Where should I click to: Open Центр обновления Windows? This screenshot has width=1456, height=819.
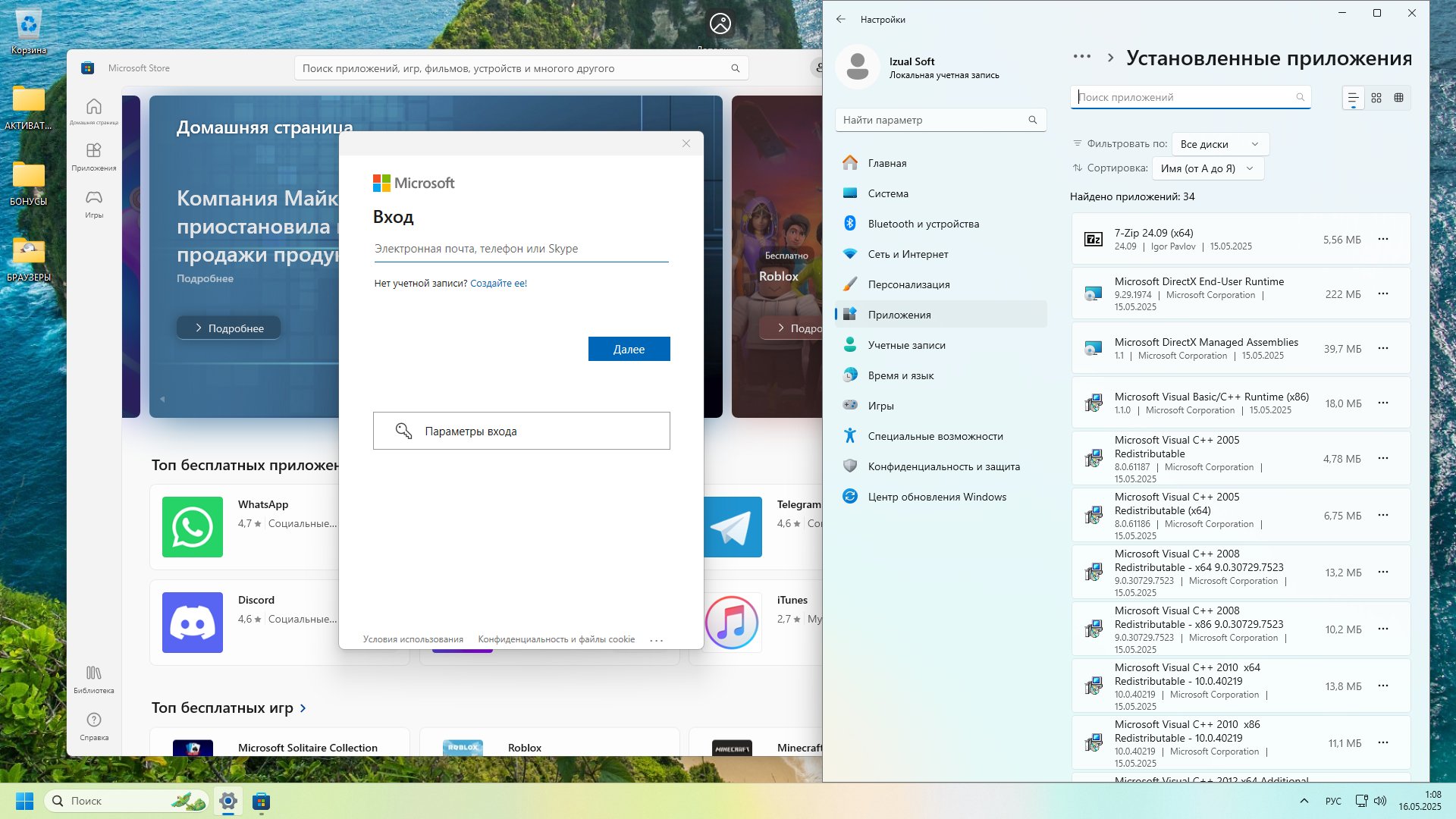(940, 497)
